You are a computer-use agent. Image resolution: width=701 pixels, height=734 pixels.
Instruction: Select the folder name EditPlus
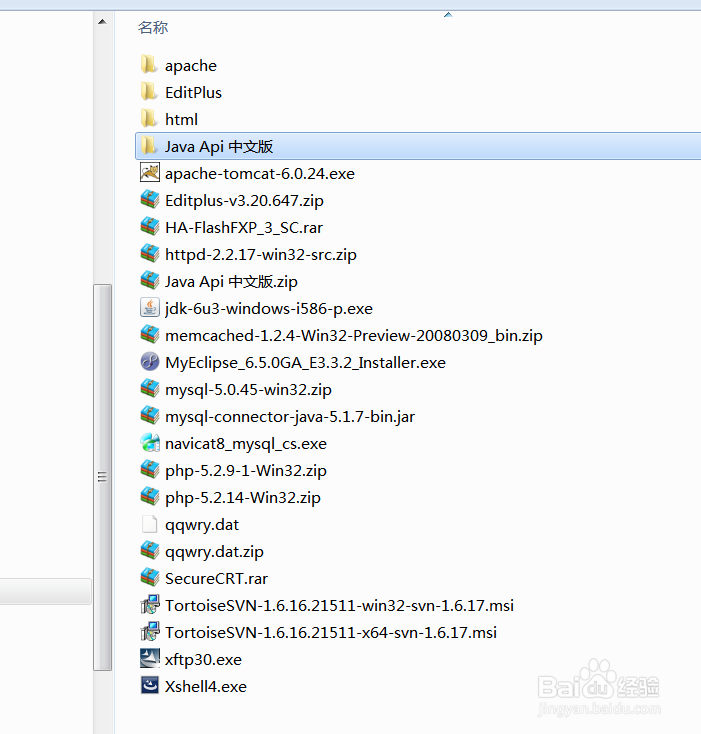click(193, 93)
